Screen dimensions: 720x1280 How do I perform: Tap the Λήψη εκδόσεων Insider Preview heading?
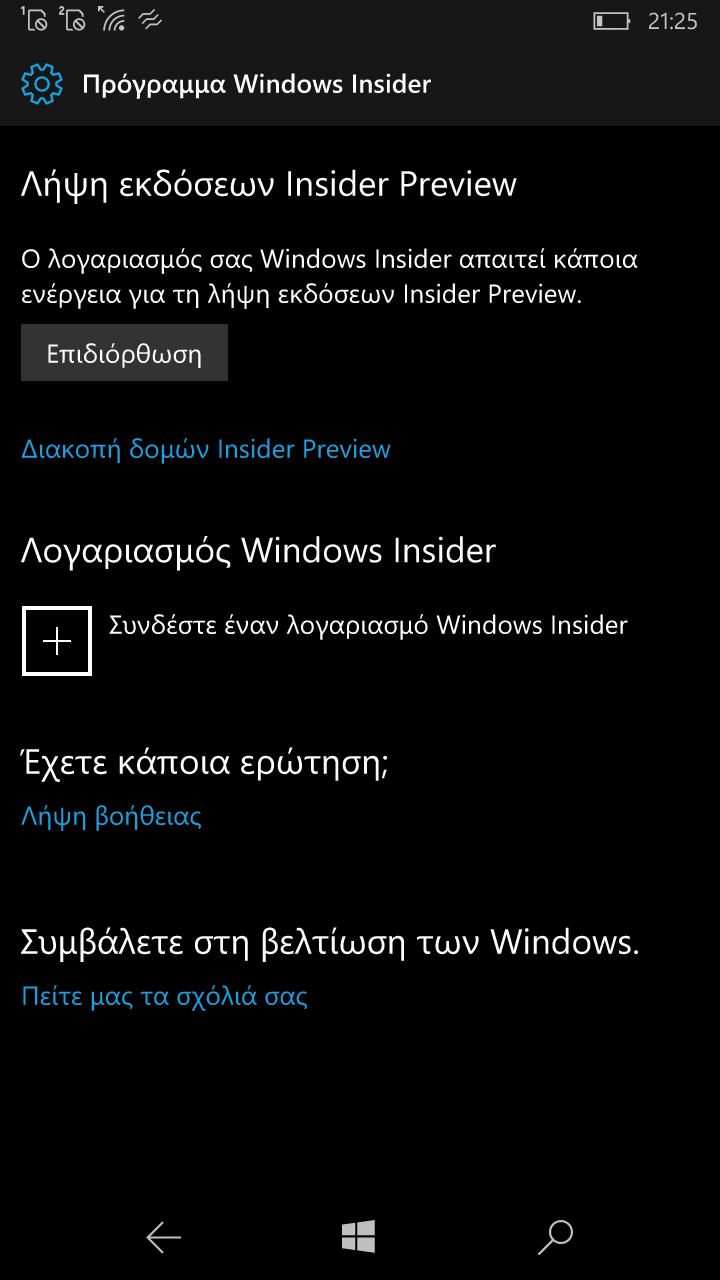[x=269, y=185]
